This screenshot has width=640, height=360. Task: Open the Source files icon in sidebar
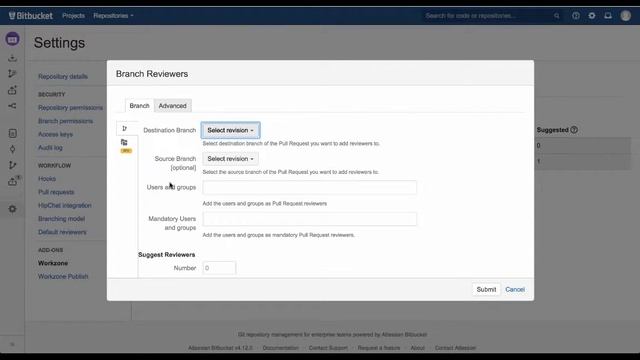[12, 133]
